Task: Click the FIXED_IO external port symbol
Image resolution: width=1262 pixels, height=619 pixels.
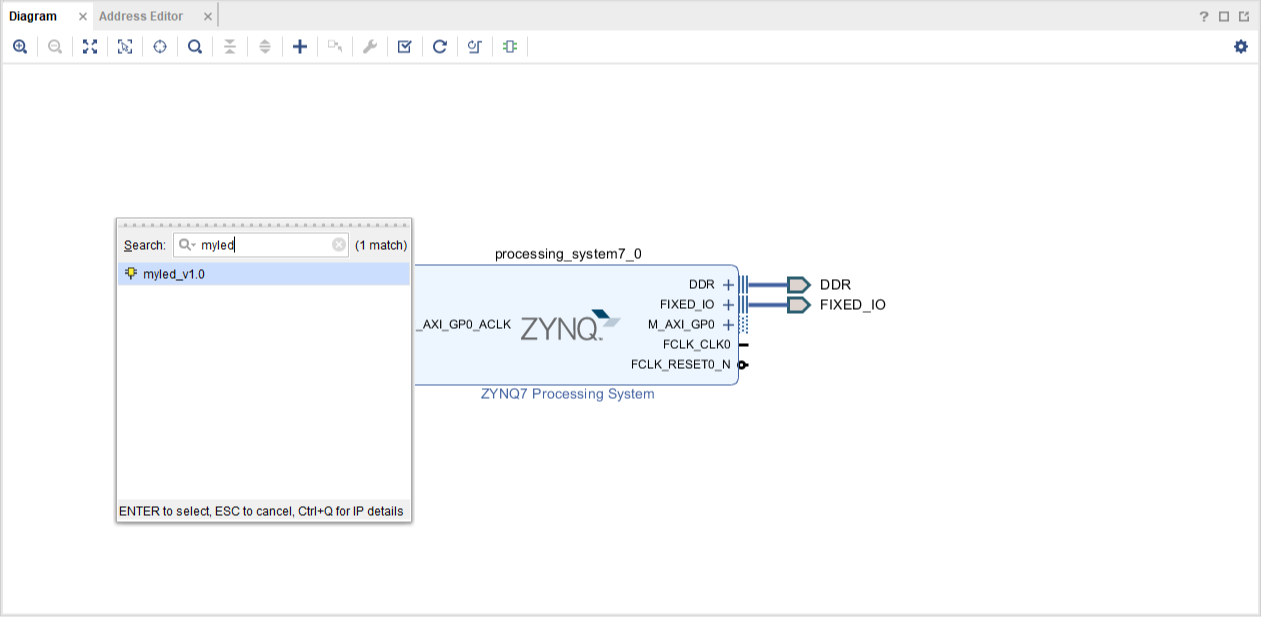Action: 798,305
